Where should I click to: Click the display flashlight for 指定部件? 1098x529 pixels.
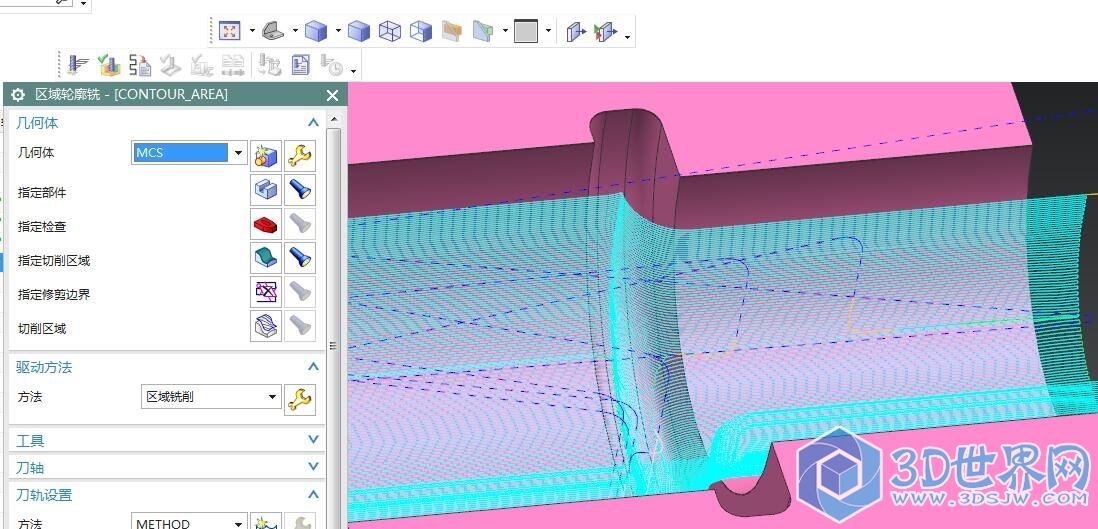(x=300, y=190)
